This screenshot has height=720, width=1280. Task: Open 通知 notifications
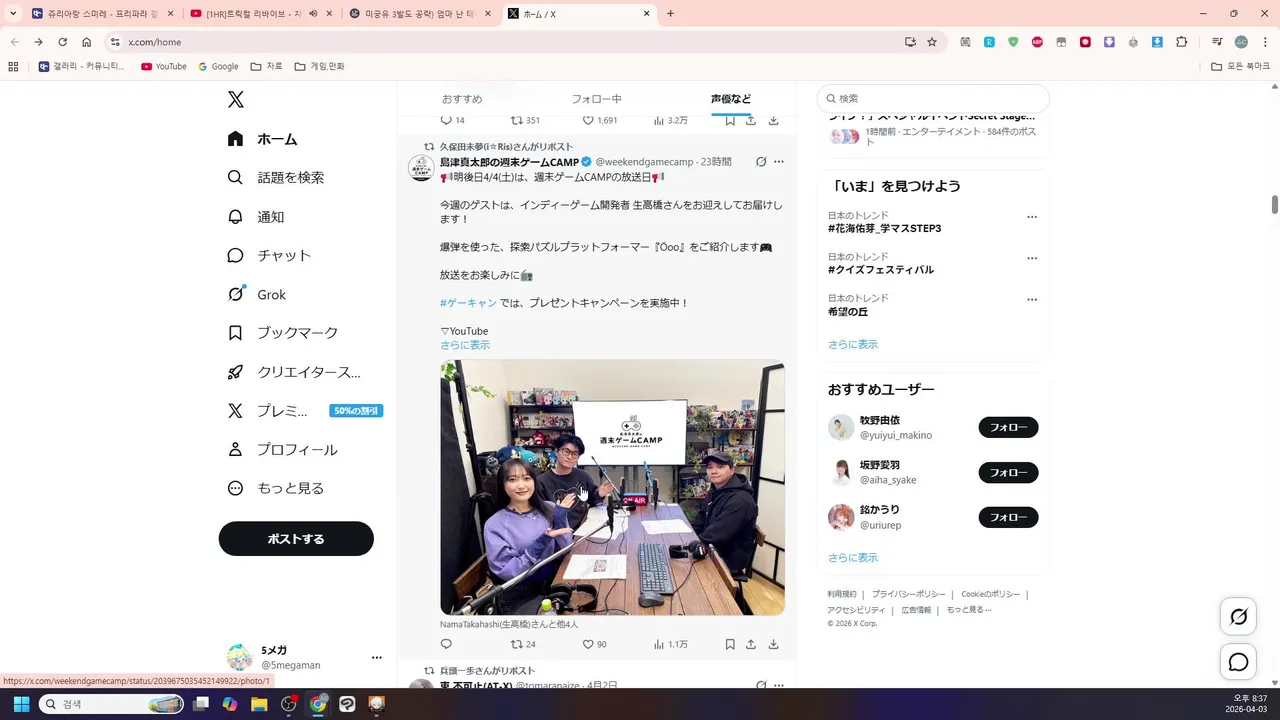[256, 216]
